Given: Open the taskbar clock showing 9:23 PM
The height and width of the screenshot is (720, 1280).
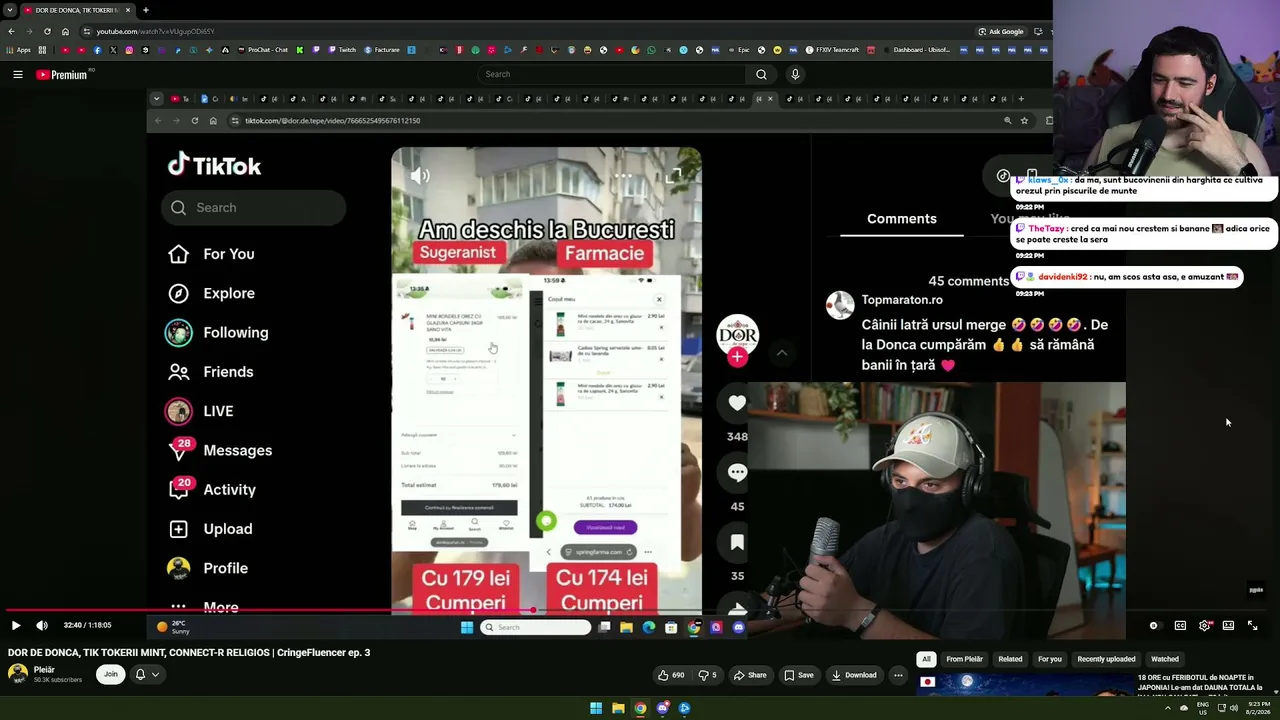Looking at the screenshot, I should [1259, 708].
